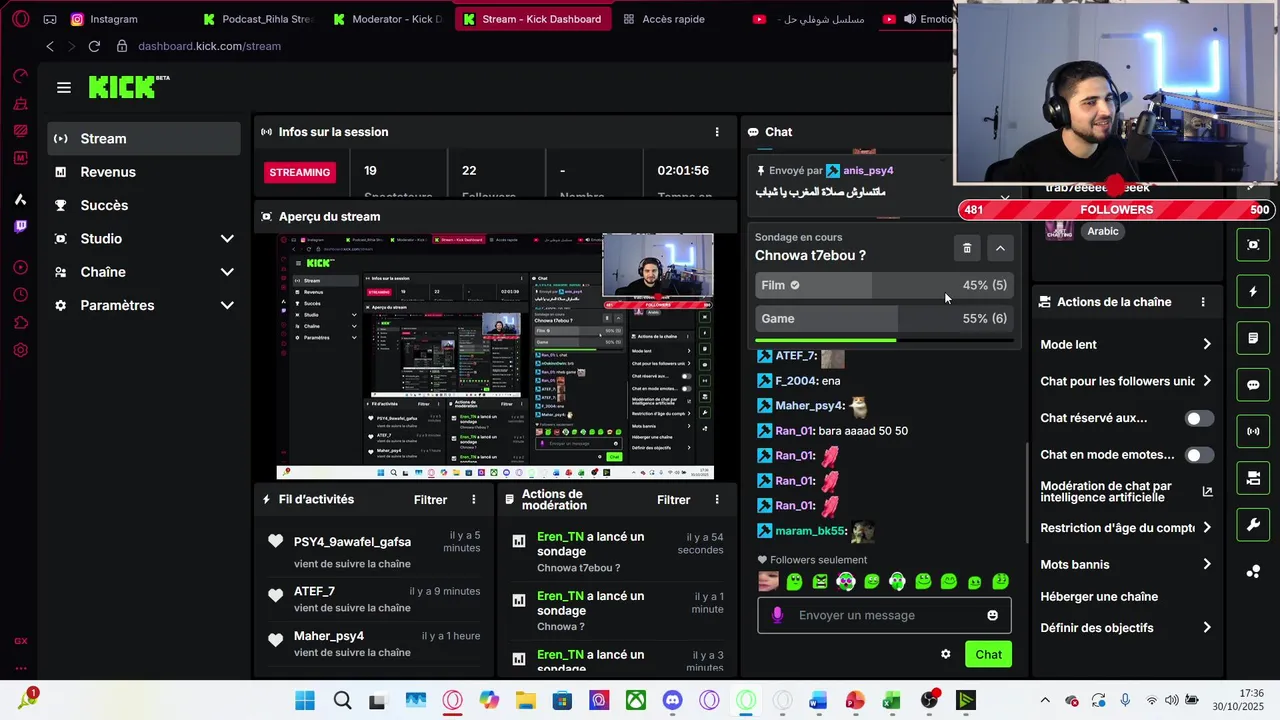Select Stream in the Kick sidebar

[144, 139]
